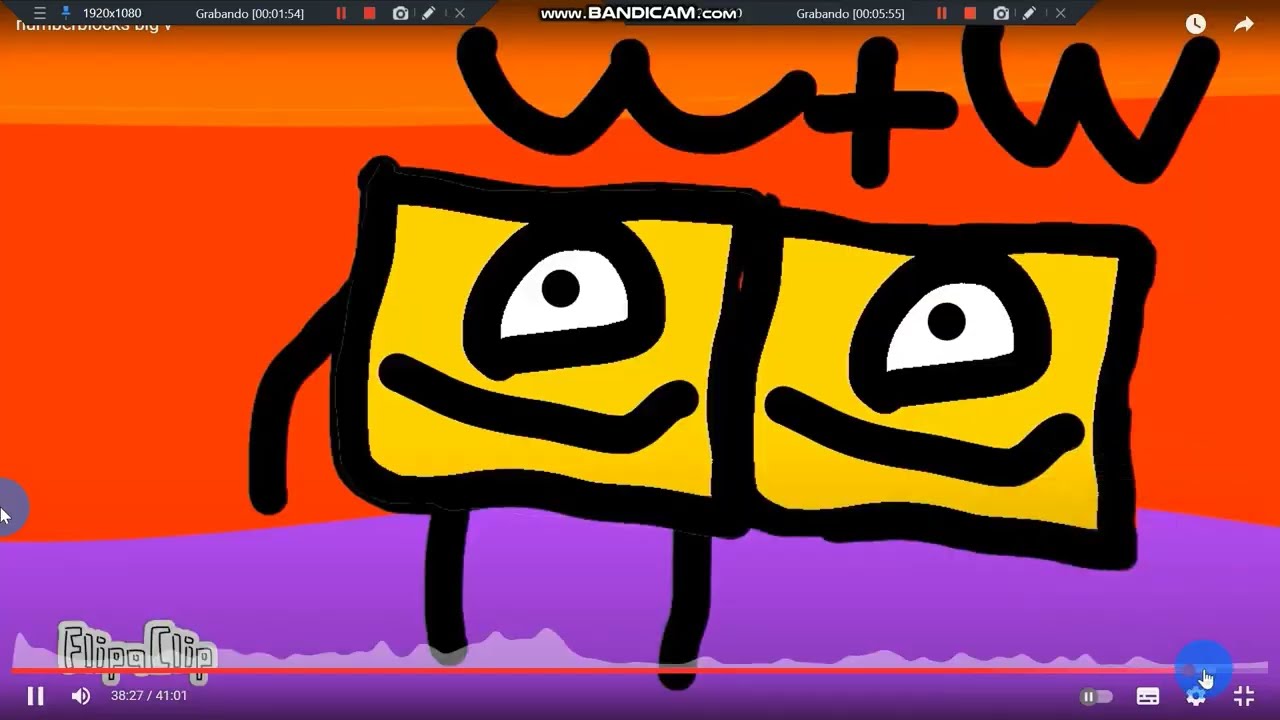This screenshot has width=1280, height=720.
Task: Take screenshot on the 00:05:55 Bandicam bar
Action: pyautogui.click(x=1001, y=13)
